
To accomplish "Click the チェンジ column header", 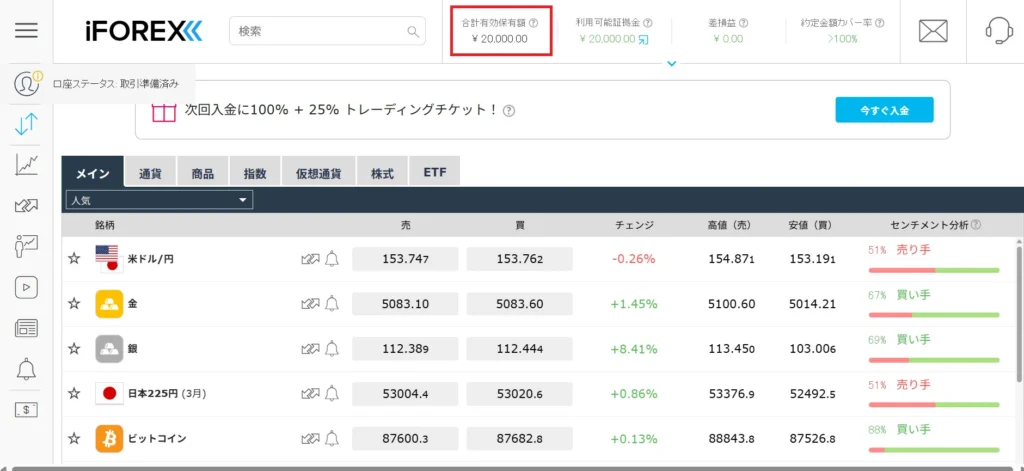I will (x=634, y=225).
